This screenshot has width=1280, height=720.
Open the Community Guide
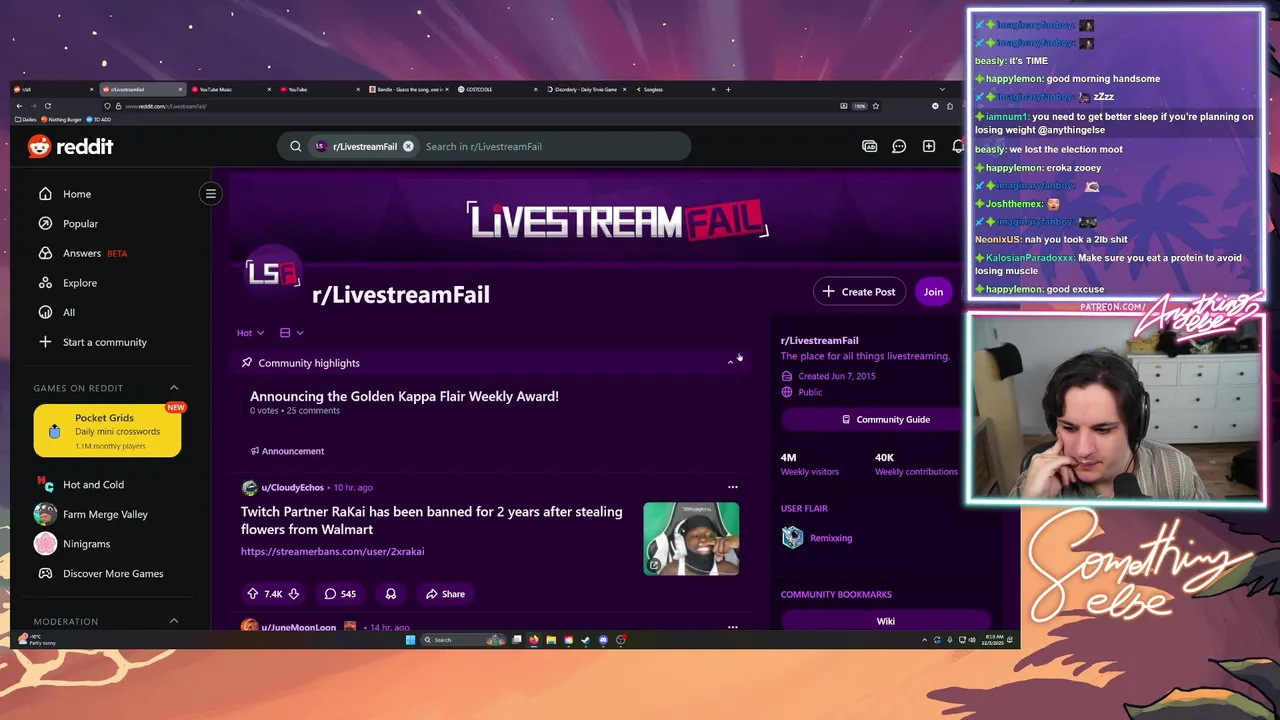(886, 420)
